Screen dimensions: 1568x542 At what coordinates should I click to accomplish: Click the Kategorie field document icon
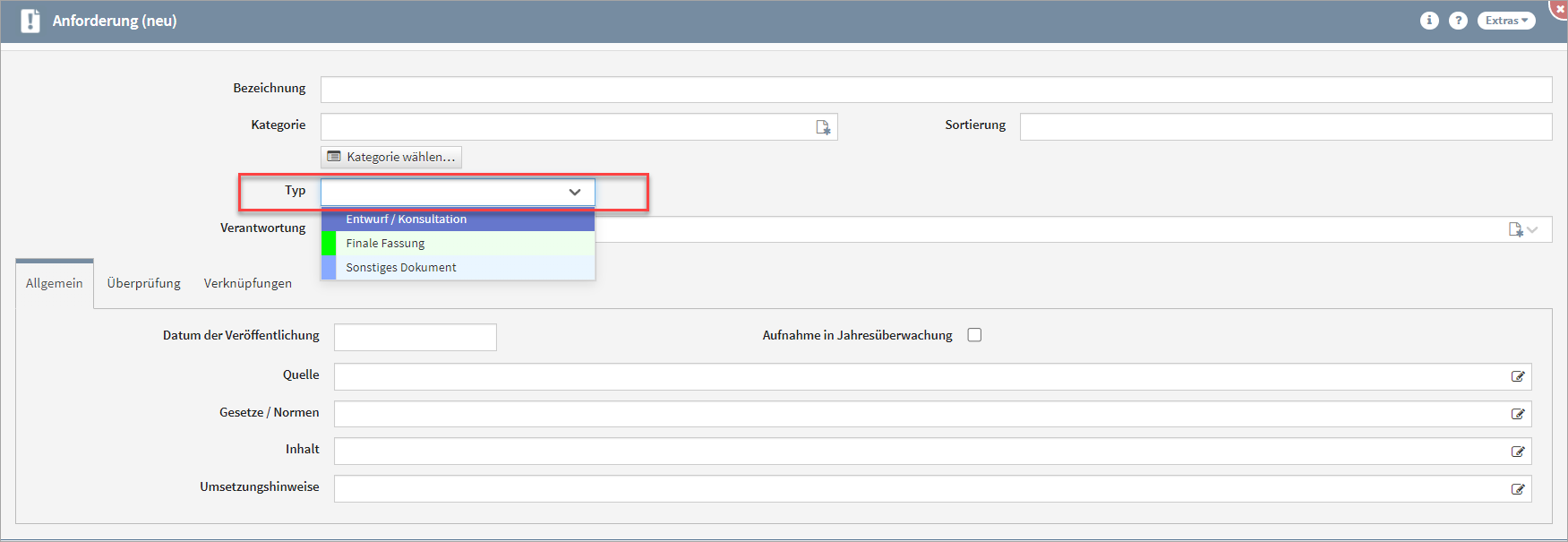[823, 127]
